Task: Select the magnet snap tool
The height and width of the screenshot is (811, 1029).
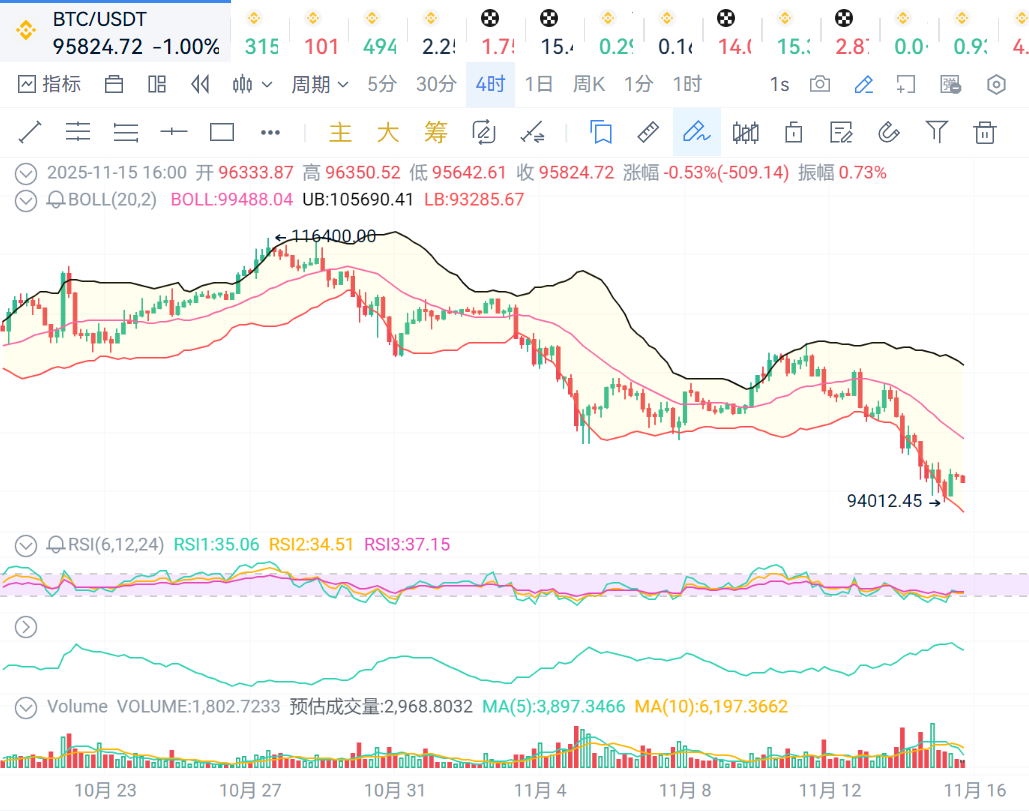Action: pos(889,132)
